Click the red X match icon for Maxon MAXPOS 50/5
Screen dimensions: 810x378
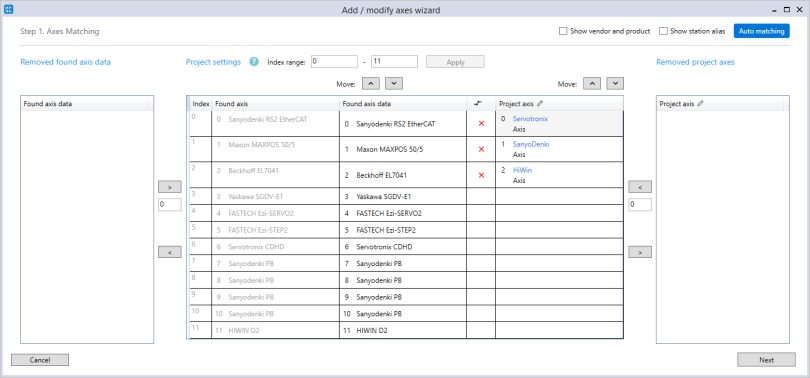tap(481, 149)
